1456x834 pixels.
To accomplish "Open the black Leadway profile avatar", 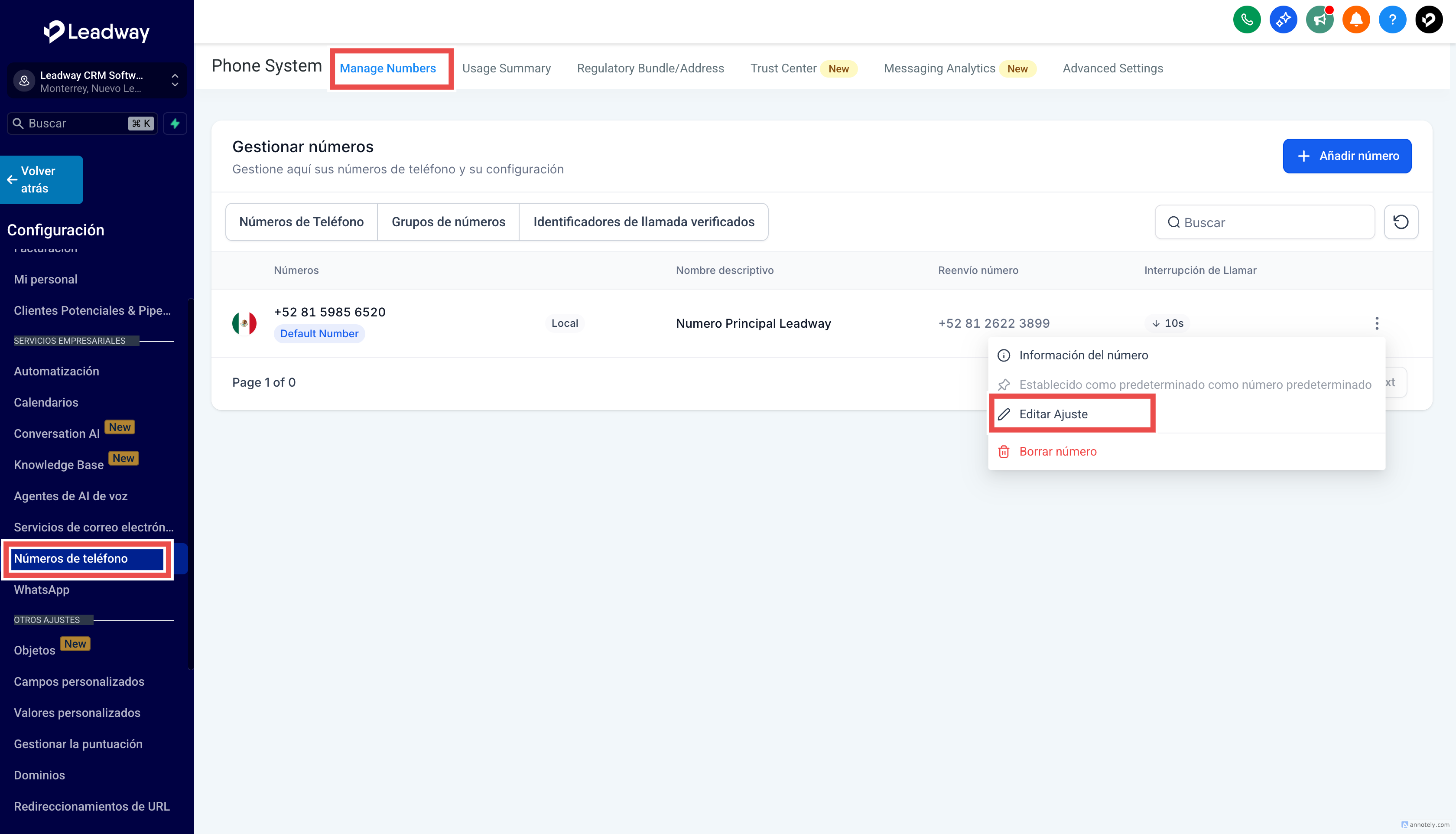I will point(1429,20).
